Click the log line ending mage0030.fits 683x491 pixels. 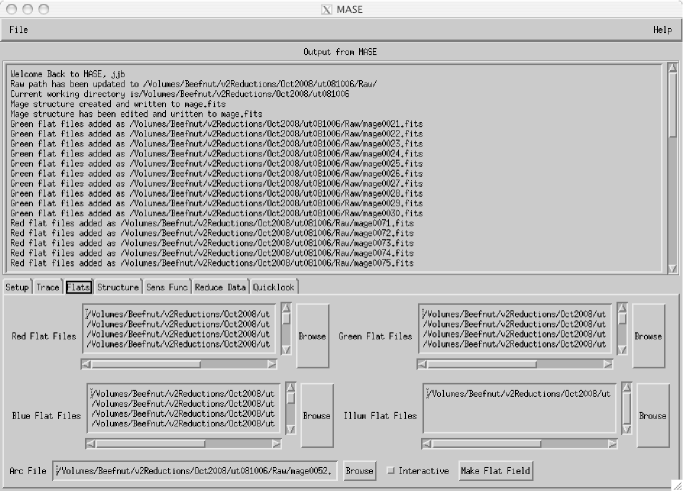tap(216, 213)
